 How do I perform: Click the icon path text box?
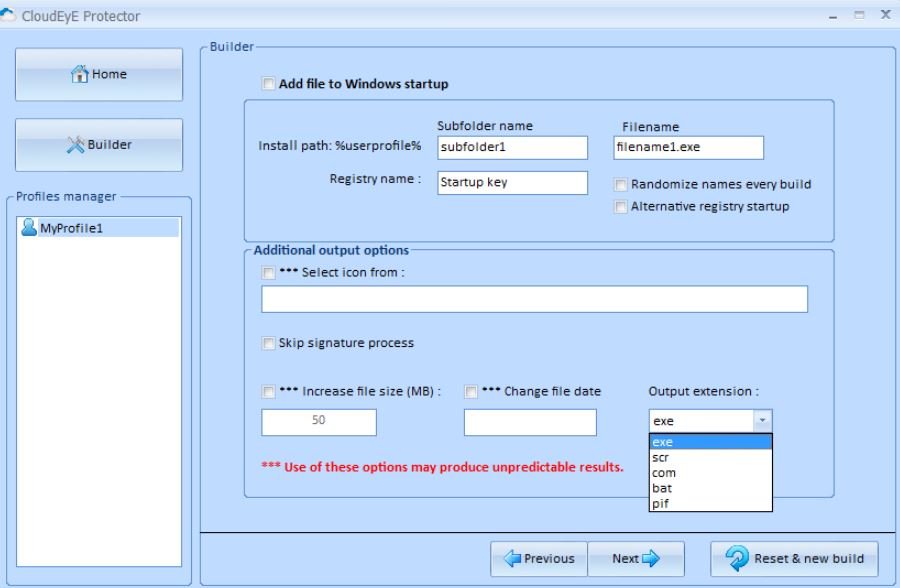click(534, 299)
